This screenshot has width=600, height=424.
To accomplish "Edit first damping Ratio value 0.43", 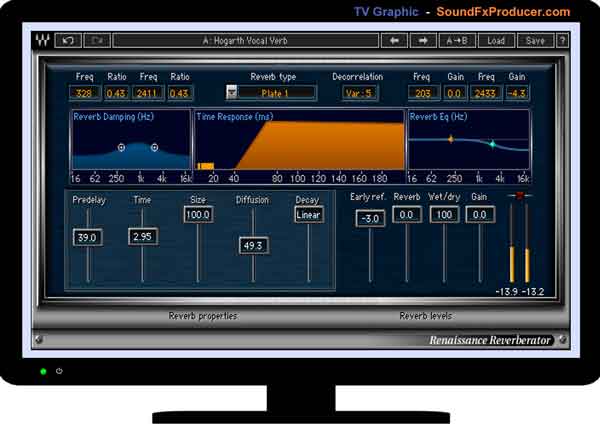I will click(116, 93).
